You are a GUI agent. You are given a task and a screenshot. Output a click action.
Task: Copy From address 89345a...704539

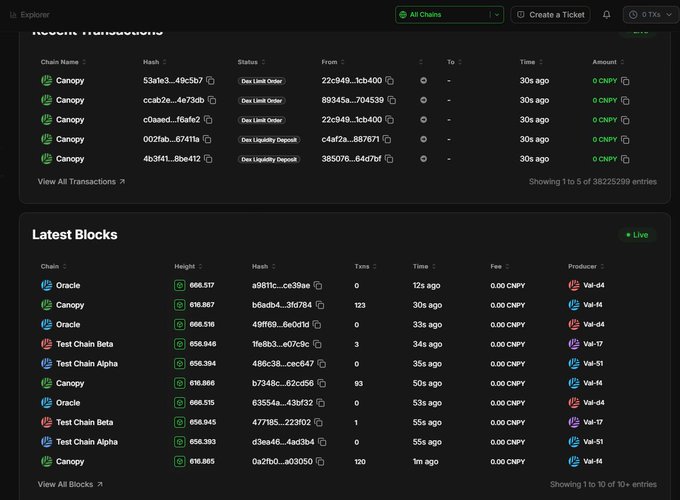pos(392,100)
